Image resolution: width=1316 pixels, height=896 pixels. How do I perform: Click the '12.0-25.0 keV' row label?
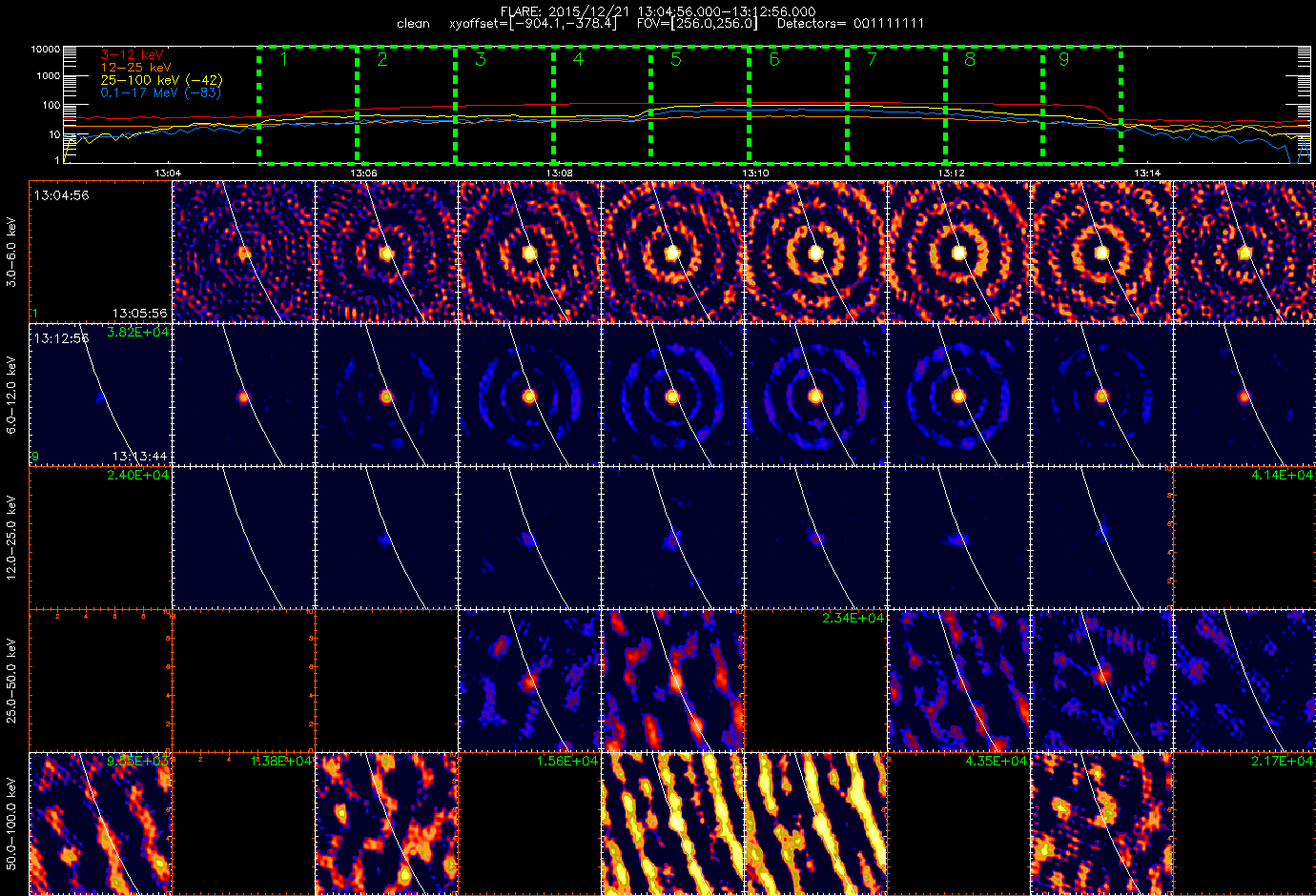pyautogui.click(x=11, y=537)
